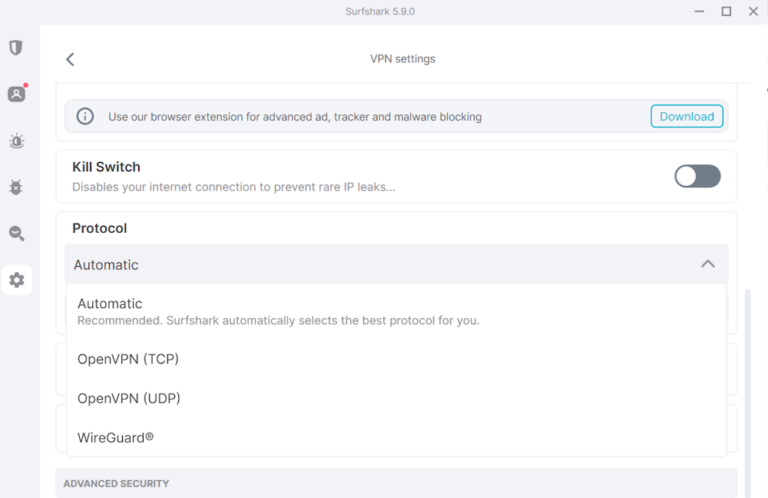Screen dimensions: 768x498
Task: Choose OpenVPN (UDP) protocol
Action: (x=396, y=398)
